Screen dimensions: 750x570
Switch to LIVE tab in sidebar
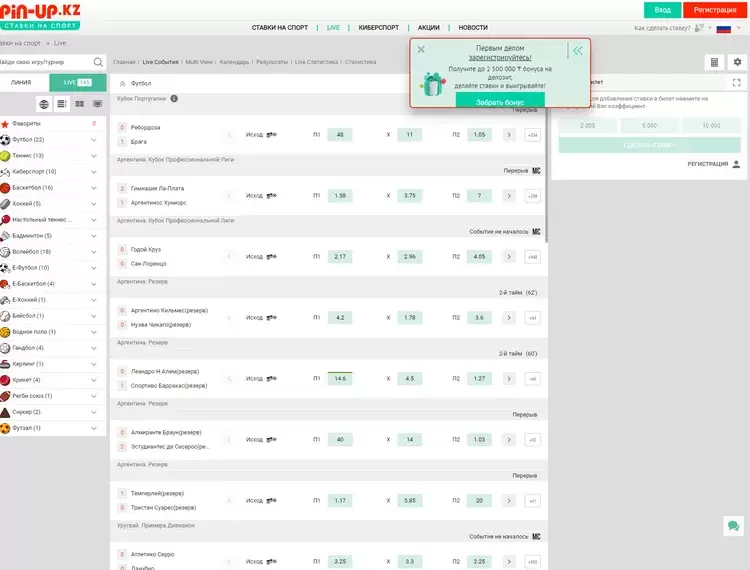pyautogui.click(x=77, y=82)
